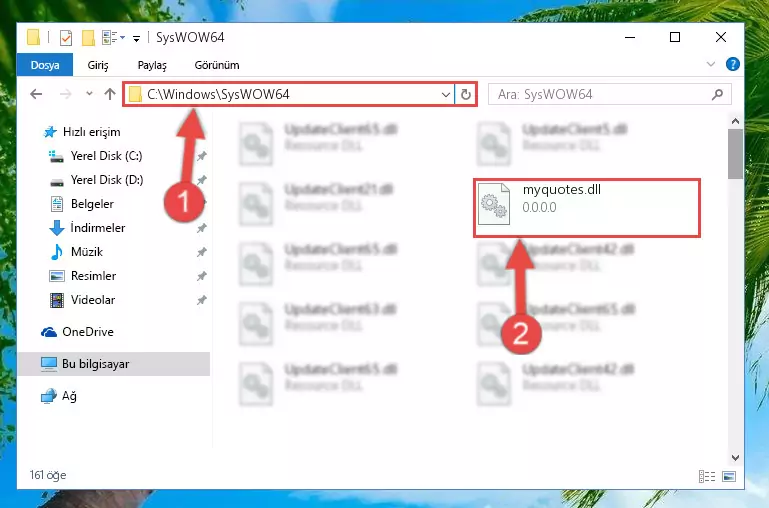The width and height of the screenshot is (769, 508).
Task: Open Yerel Disk (C:) in sidebar
Action: coord(96,156)
